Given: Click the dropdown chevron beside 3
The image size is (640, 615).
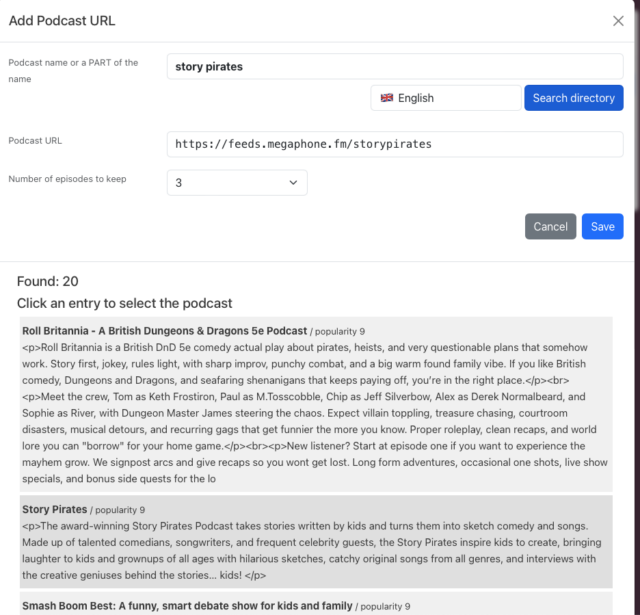Looking at the screenshot, I should [293, 183].
